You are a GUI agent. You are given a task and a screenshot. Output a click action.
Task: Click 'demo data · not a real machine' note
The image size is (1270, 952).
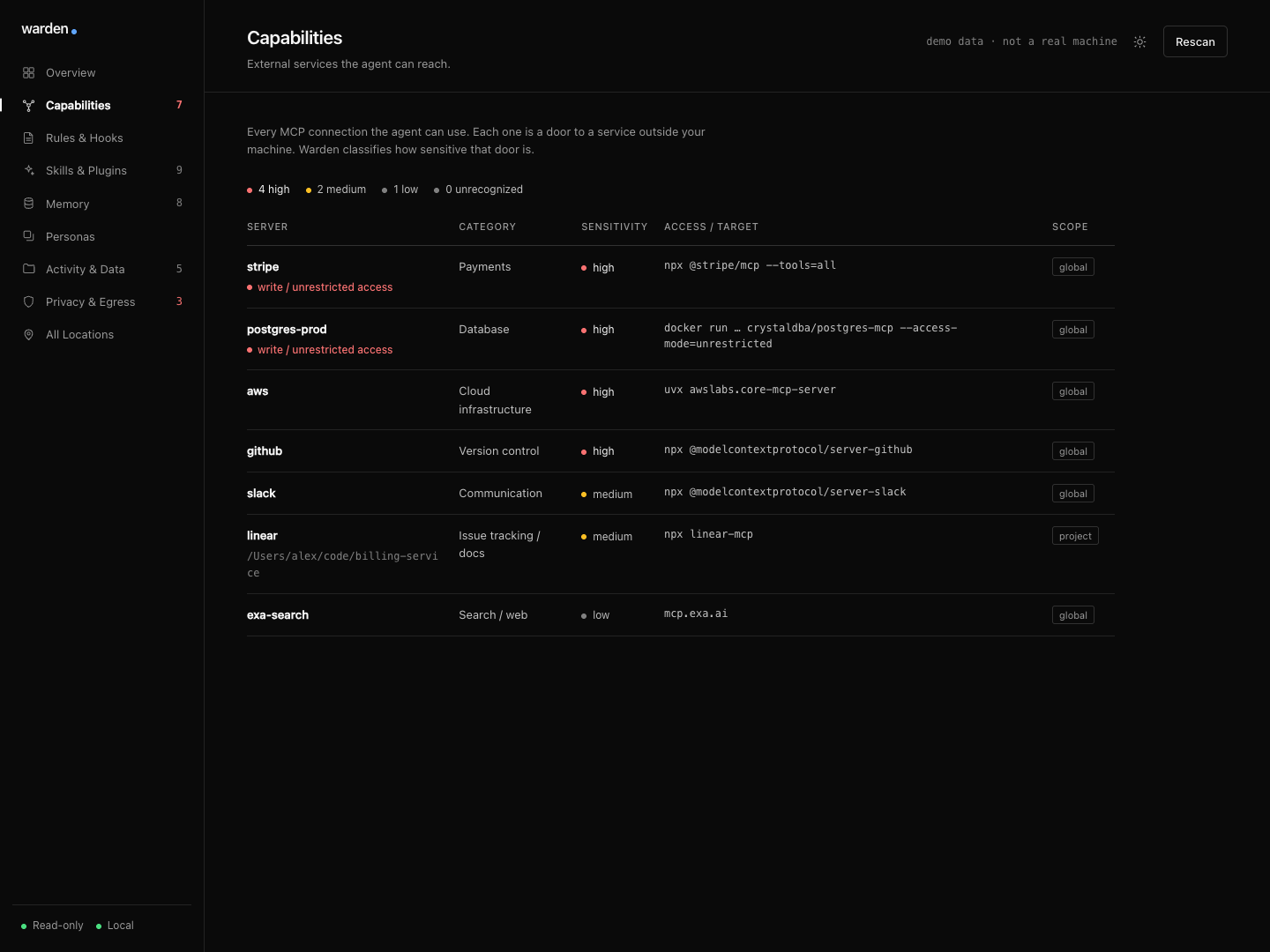(x=1021, y=41)
